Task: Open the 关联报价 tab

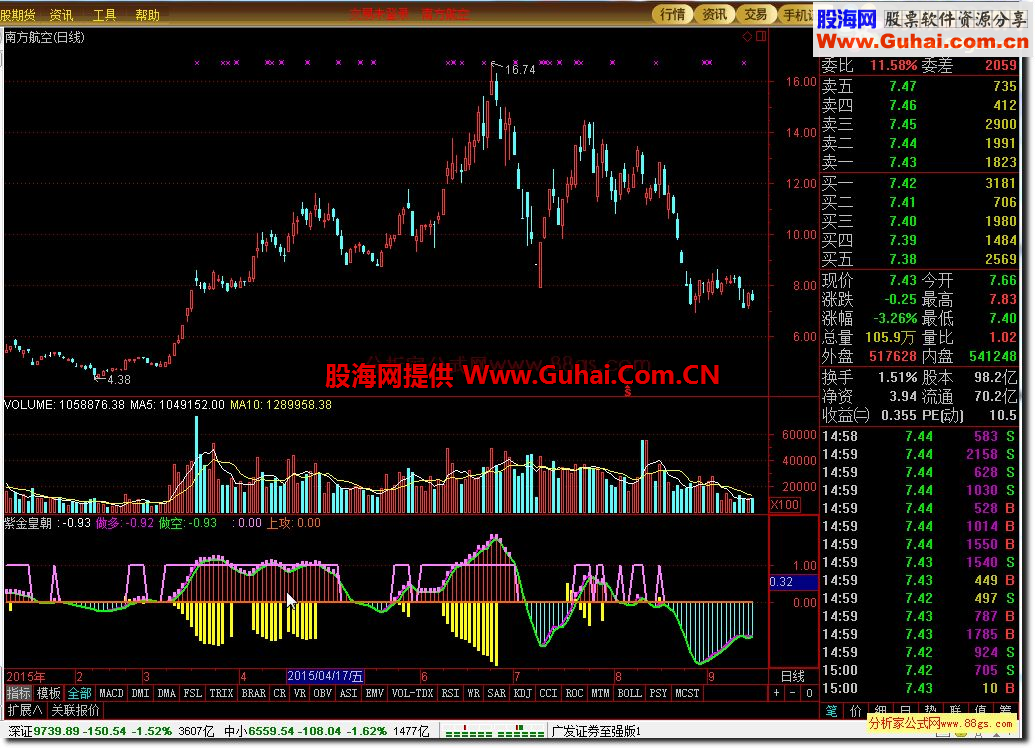Action: click(76, 710)
